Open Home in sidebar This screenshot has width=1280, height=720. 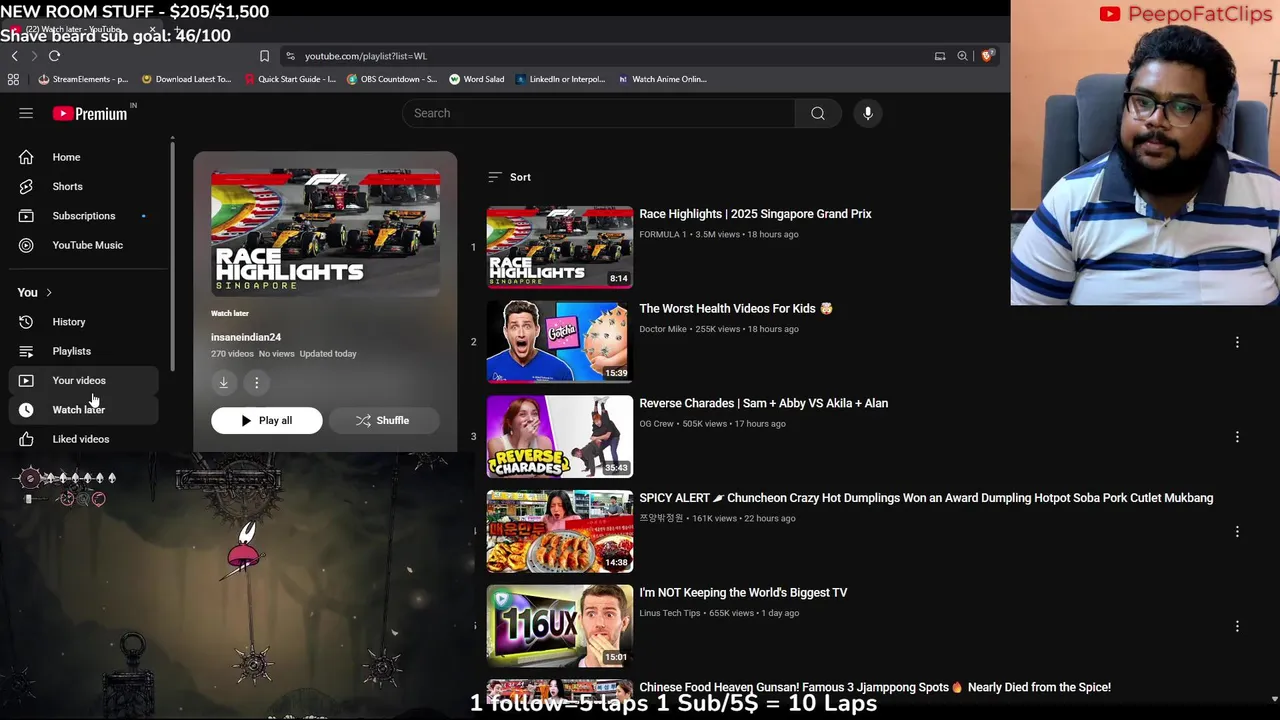point(84,157)
